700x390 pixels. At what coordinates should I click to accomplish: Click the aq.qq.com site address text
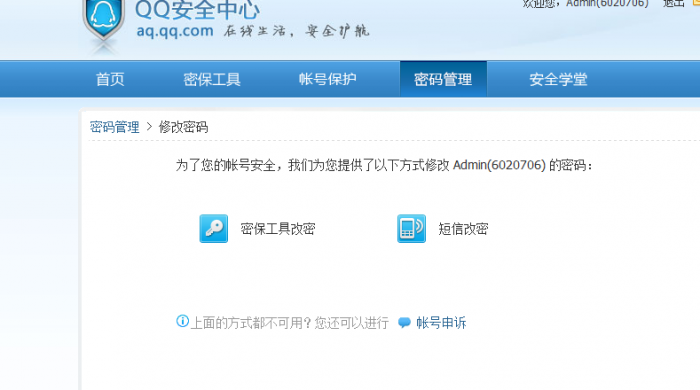tap(175, 31)
